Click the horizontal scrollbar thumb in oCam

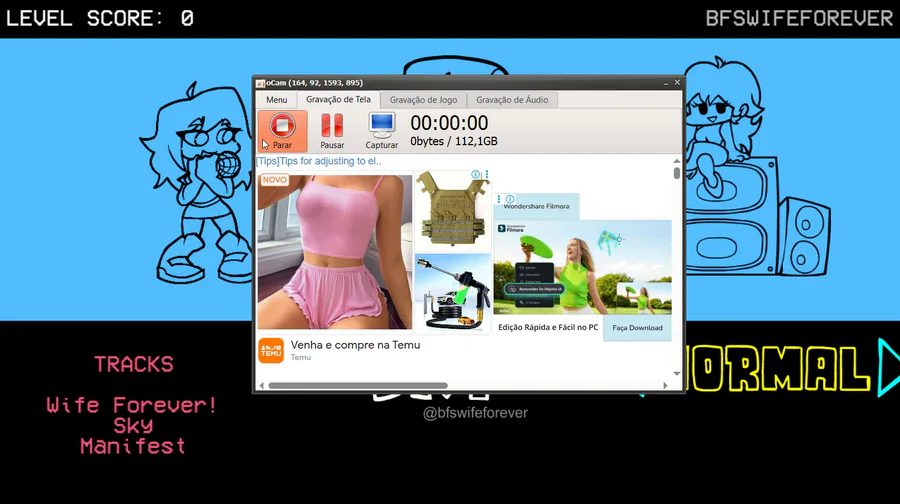click(358, 386)
